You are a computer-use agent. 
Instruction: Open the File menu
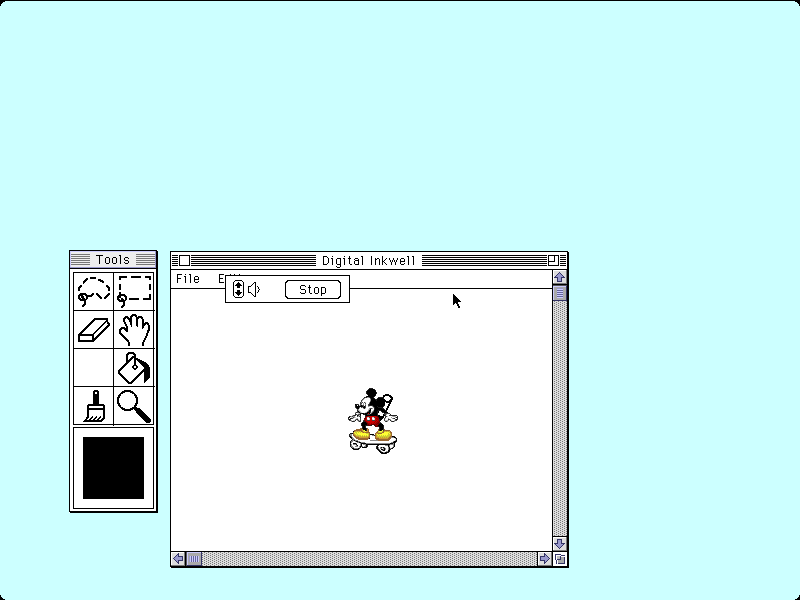[187, 279]
